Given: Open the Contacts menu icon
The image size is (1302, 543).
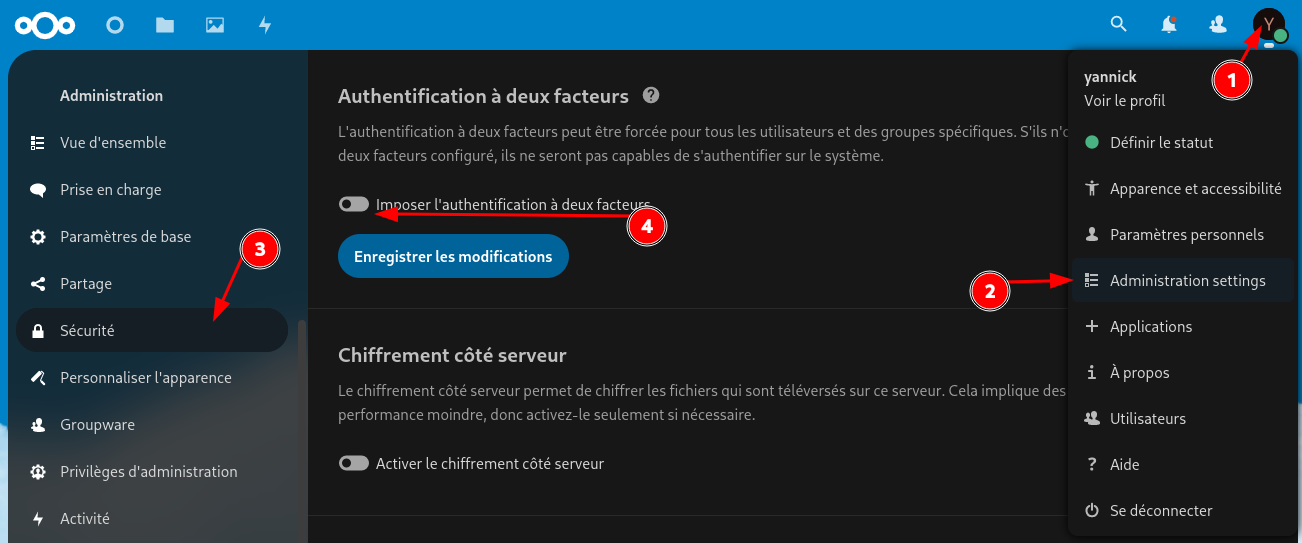Looking at the screenshot, I should [1218, 24].
